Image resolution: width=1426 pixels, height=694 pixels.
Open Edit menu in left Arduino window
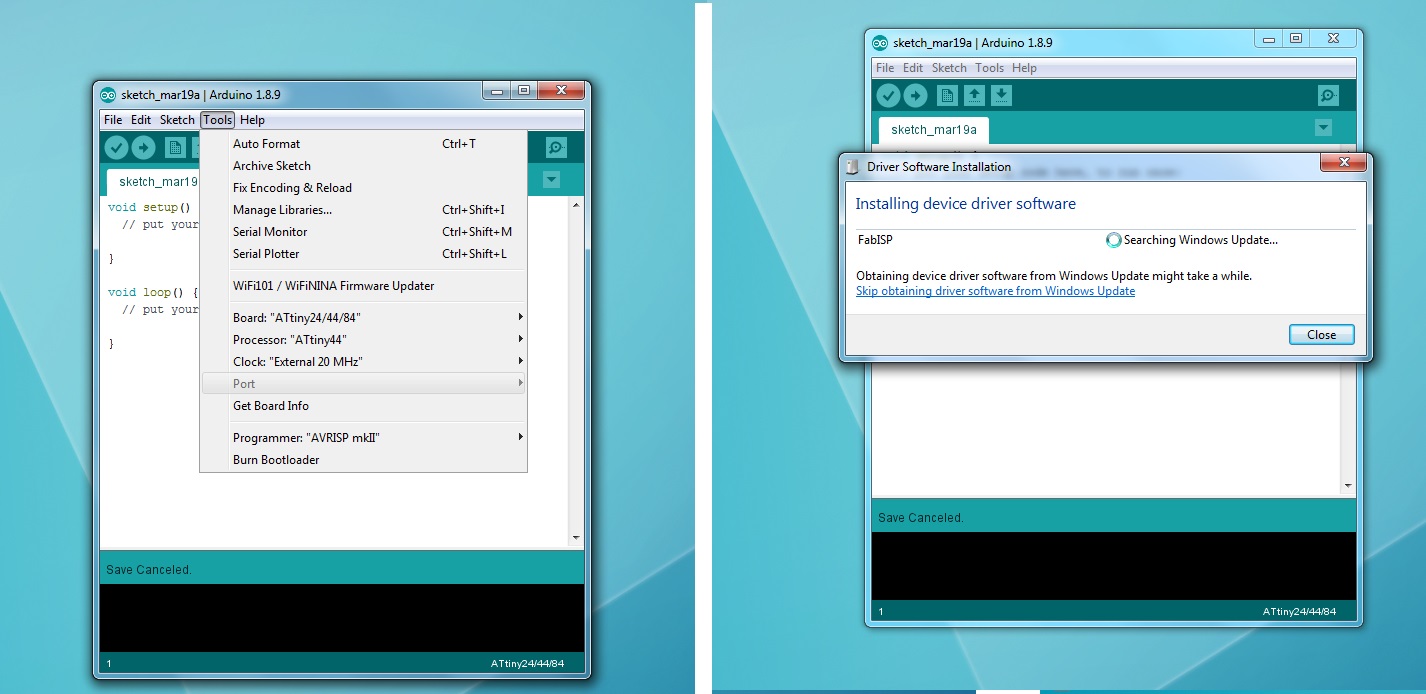coord(141,120)
